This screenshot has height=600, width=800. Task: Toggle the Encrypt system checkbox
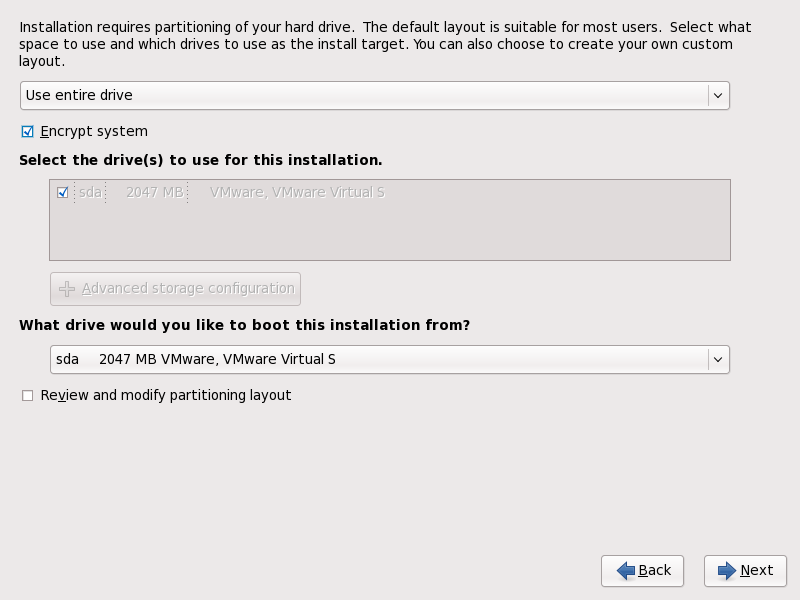click(x=28, y=131)
